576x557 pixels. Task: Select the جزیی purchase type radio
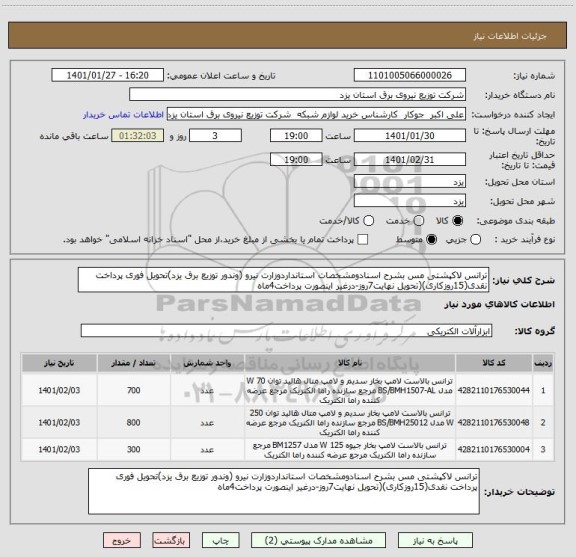(475, 240)
